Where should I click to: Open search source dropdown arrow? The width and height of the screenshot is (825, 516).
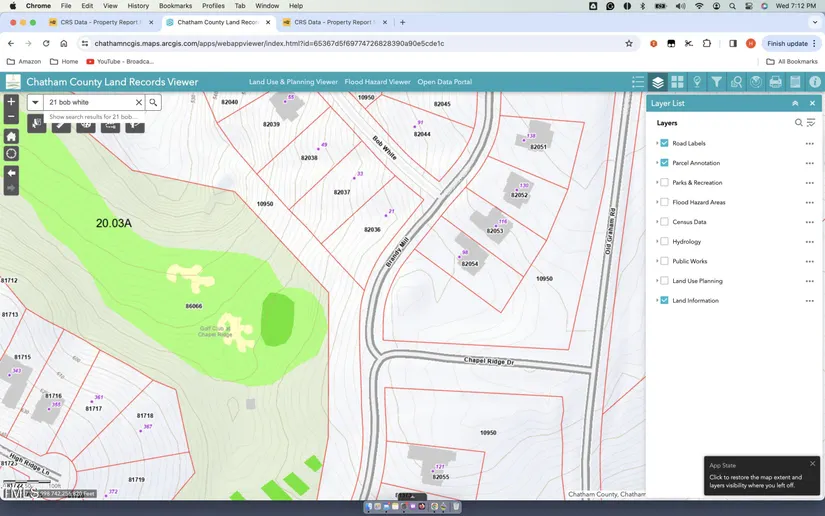pos(35,102)
